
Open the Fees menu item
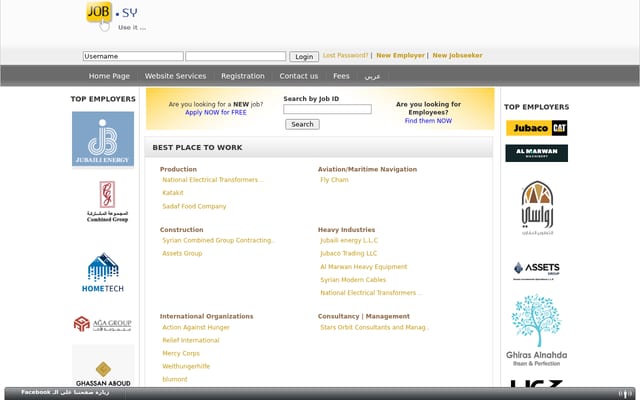(x=341, y=76)
